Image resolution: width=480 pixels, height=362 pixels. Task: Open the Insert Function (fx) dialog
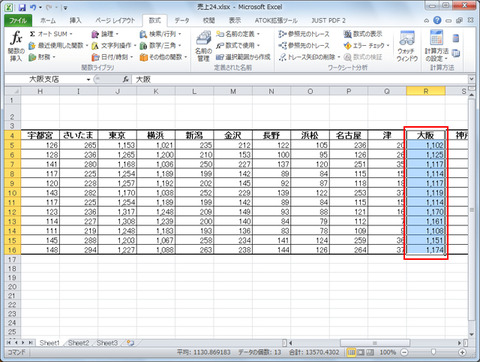[16, 46]
